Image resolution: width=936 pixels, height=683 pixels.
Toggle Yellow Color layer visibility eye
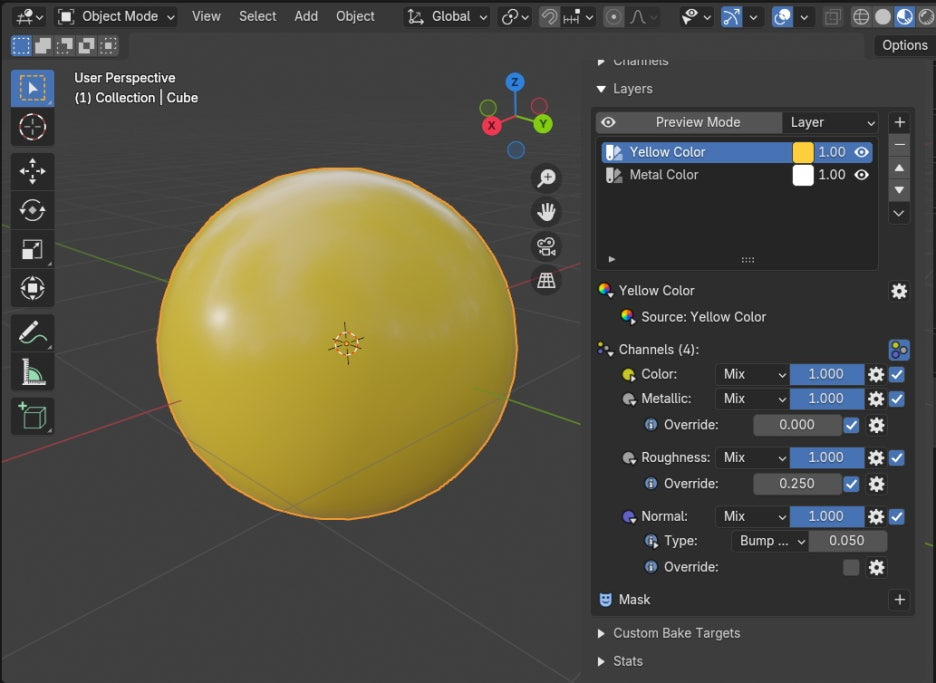(861, 152)
